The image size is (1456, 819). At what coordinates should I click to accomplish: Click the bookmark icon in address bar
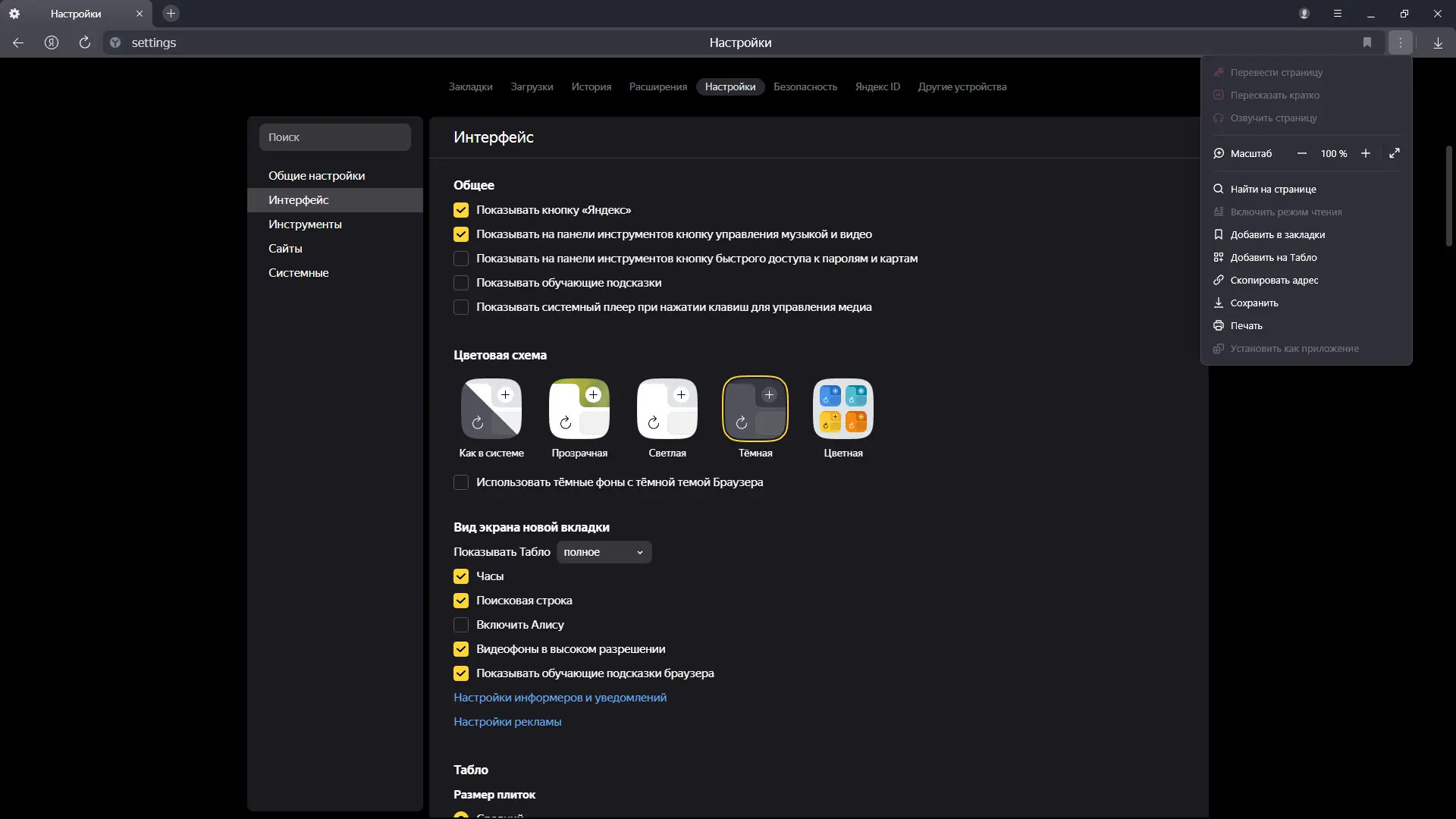pos(1367,43)
